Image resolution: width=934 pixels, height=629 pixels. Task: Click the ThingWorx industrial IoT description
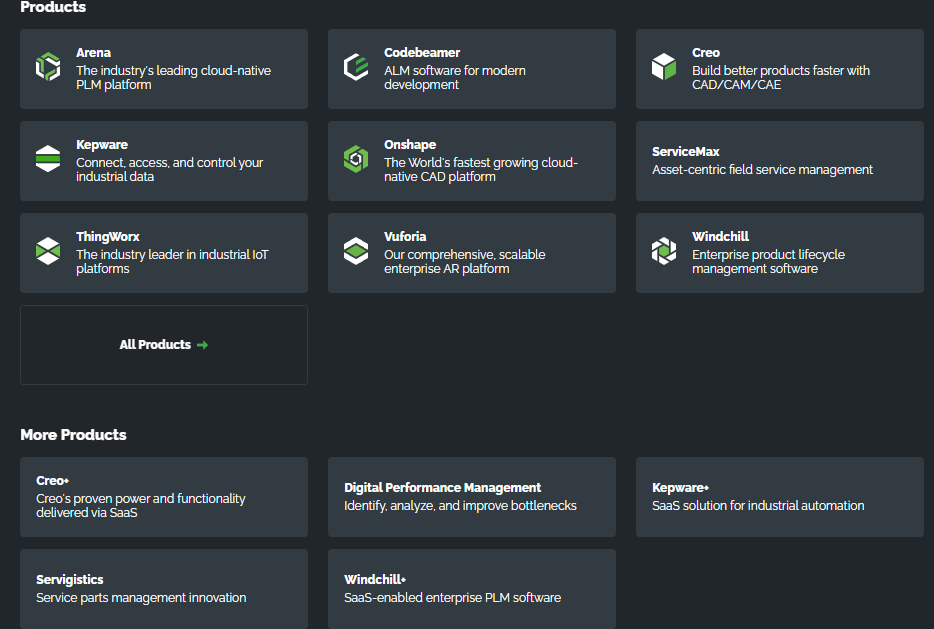pyautogui.click(x=172, y=262)
